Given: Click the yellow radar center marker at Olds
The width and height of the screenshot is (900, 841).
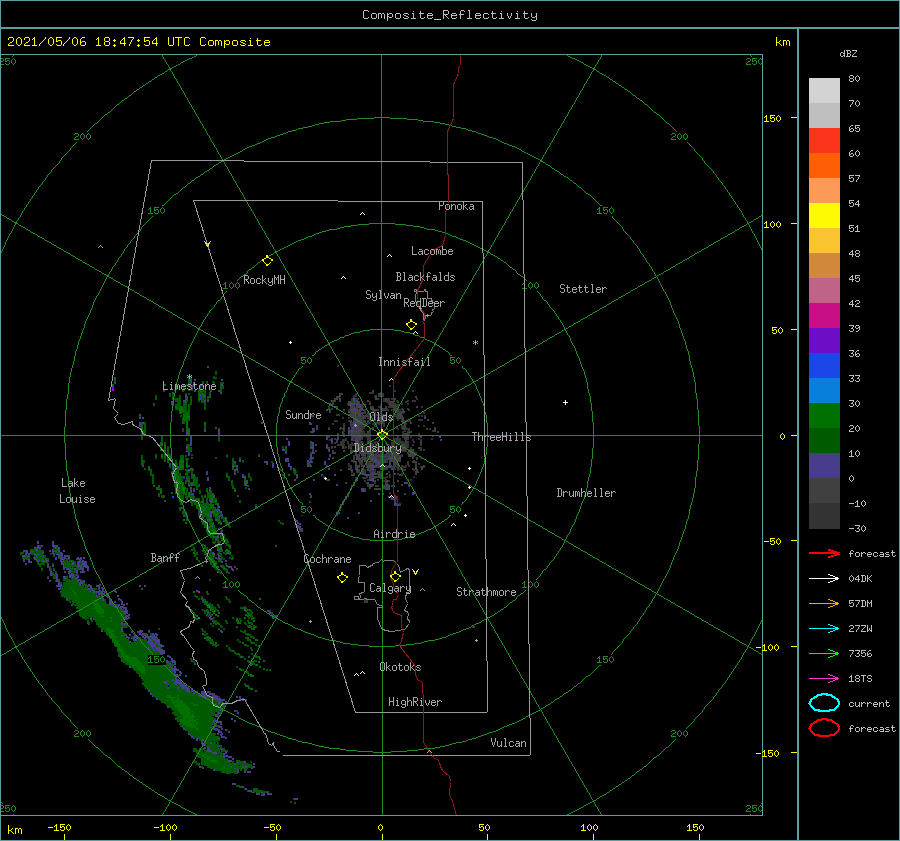Looking at the screenshot, I should pos(382,435).
